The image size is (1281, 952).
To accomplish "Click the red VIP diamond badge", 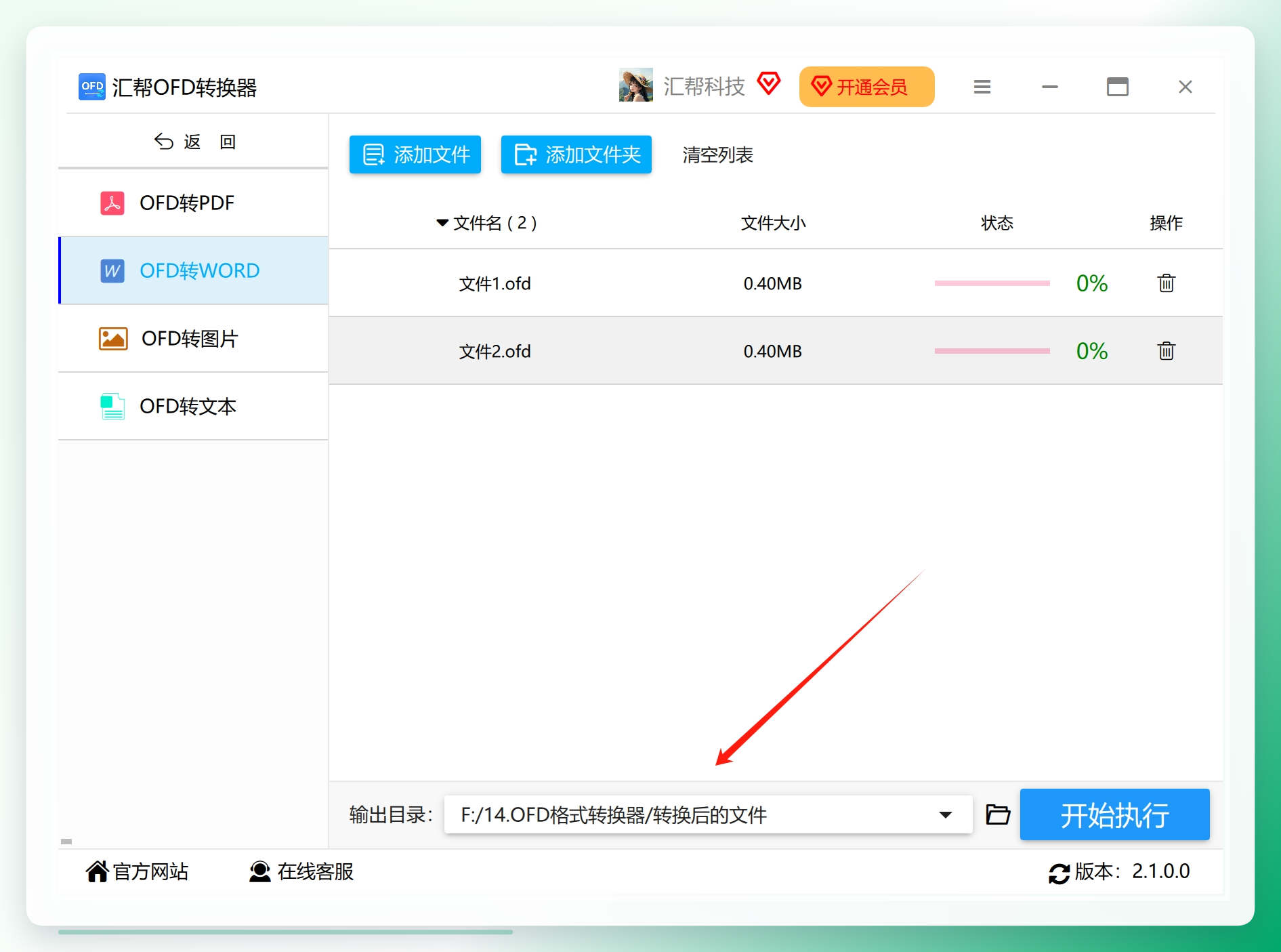I will click(x=769, y=84).
